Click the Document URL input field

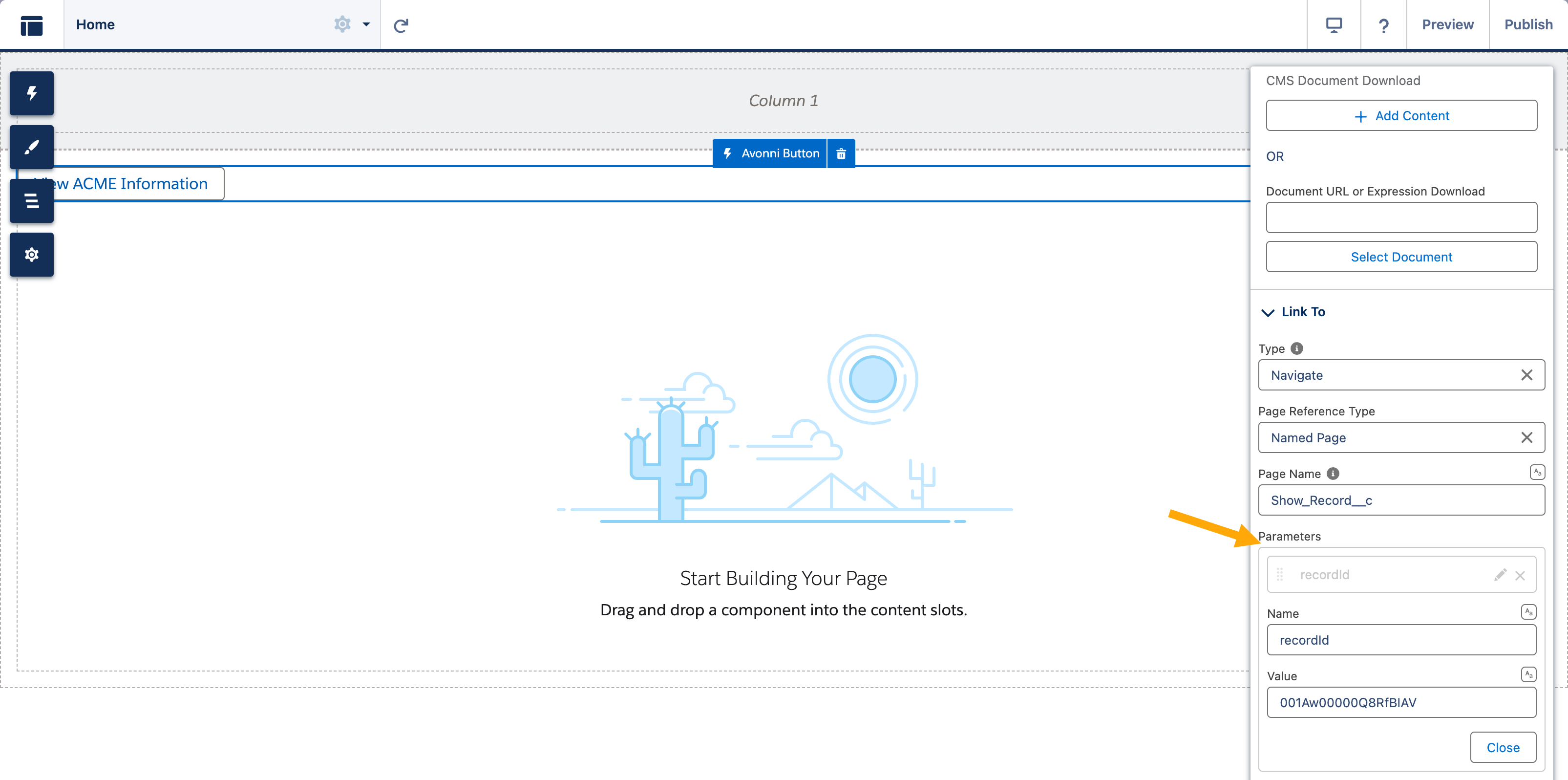click(x=1400, y=217)
